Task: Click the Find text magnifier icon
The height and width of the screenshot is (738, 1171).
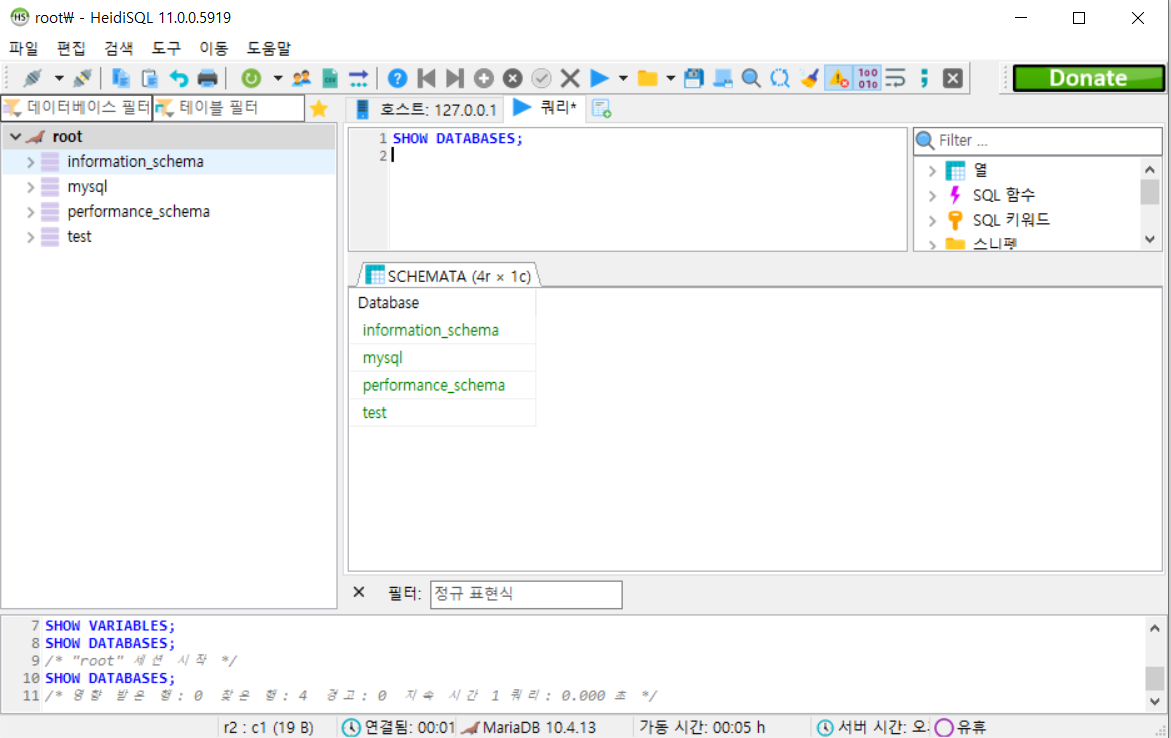Action: (x=751, y=78)
